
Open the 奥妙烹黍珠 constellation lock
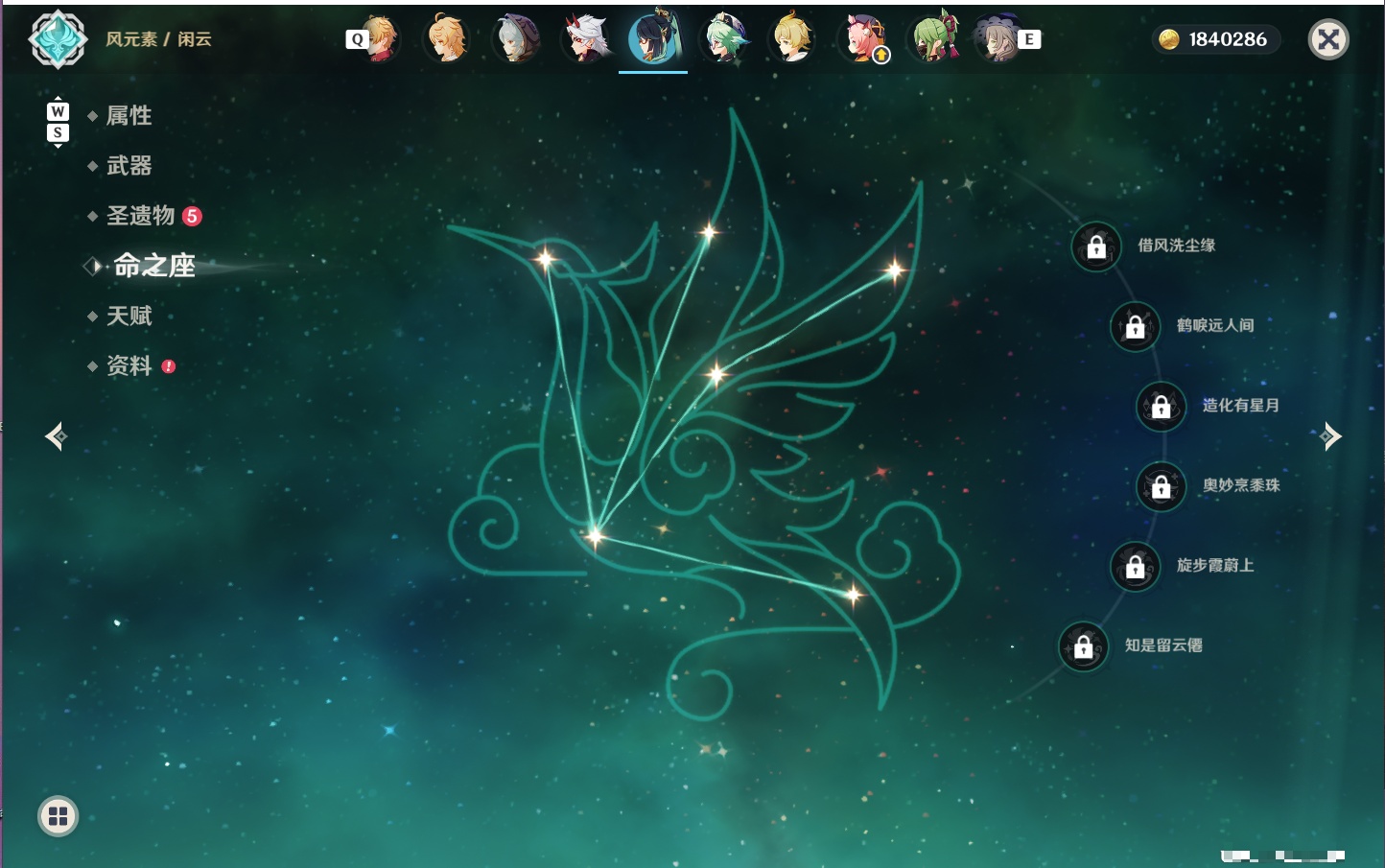(x=1162, y=486)
